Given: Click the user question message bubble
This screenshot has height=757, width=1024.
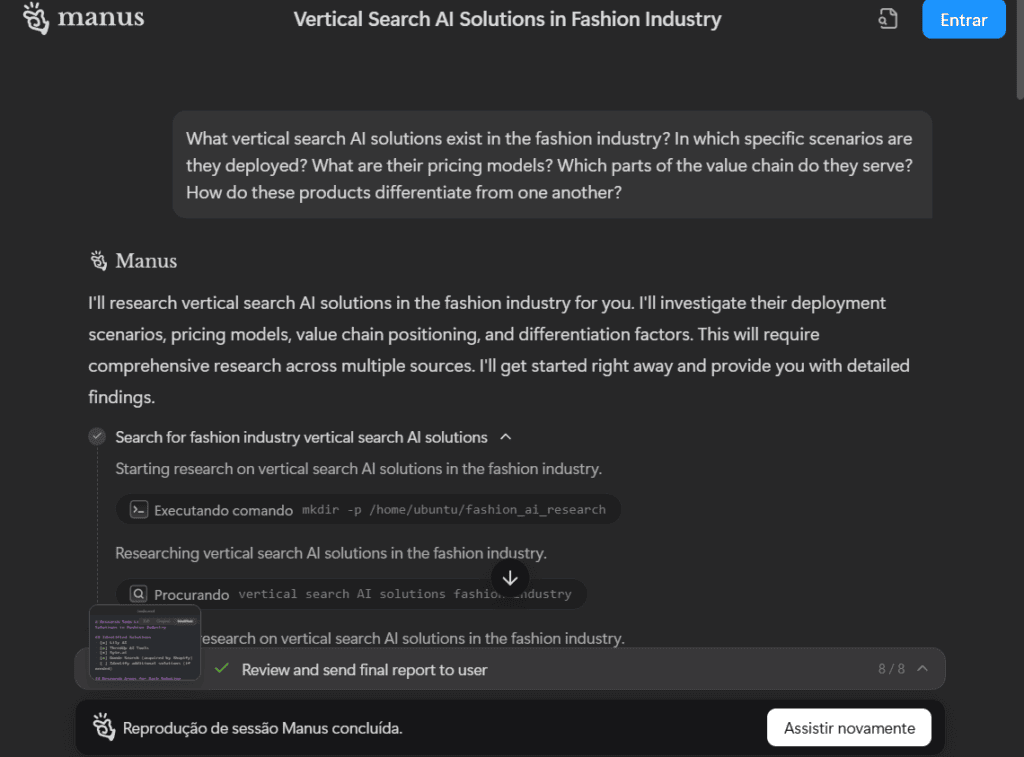Looking at the screenshot, I should (x=552, y=165).
